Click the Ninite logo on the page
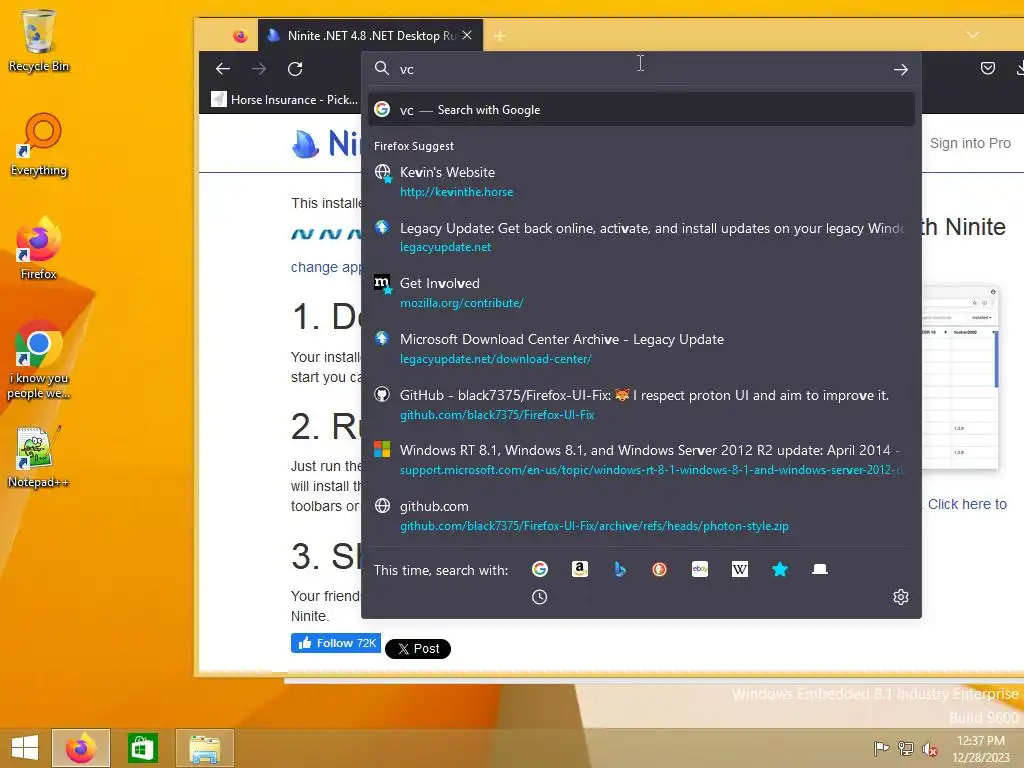 (325, 143)
